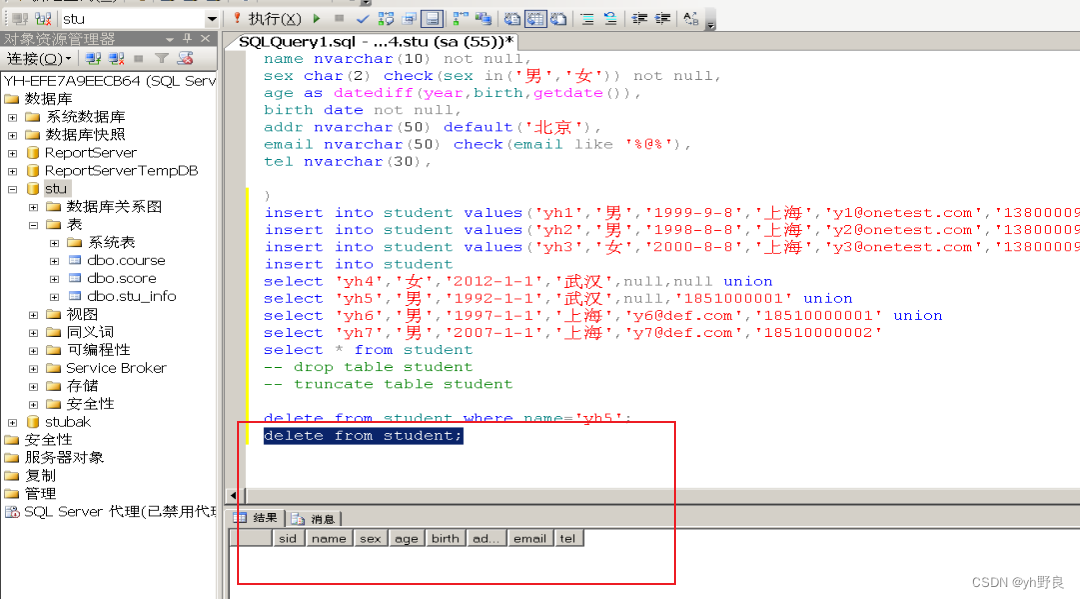1080x599 pixels.
Task: Toggle Include Client Statistics
Action: coord(484,19)
